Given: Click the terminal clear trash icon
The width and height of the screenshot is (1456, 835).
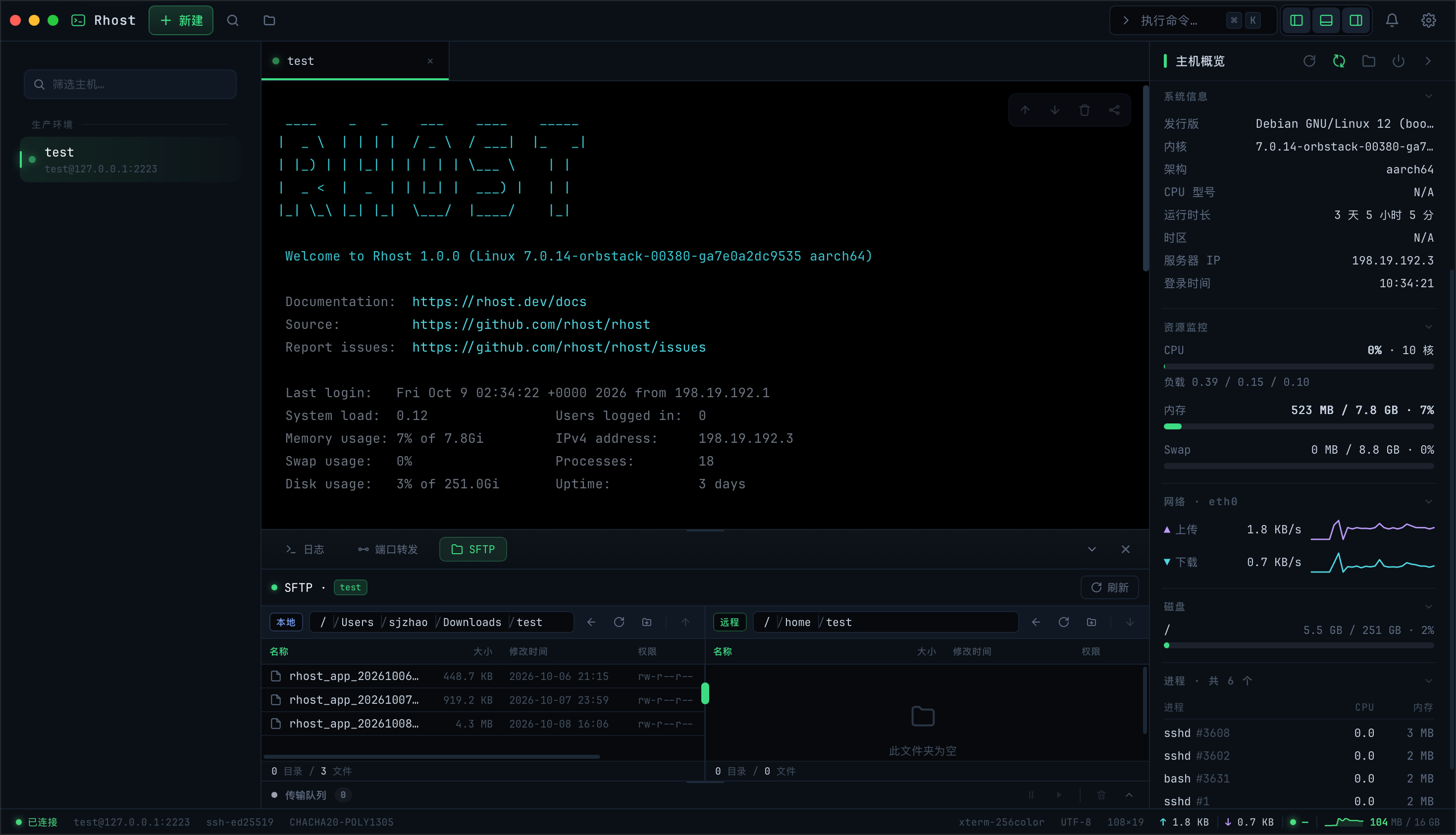Looking at the screenshot, I should point(1085,109).
